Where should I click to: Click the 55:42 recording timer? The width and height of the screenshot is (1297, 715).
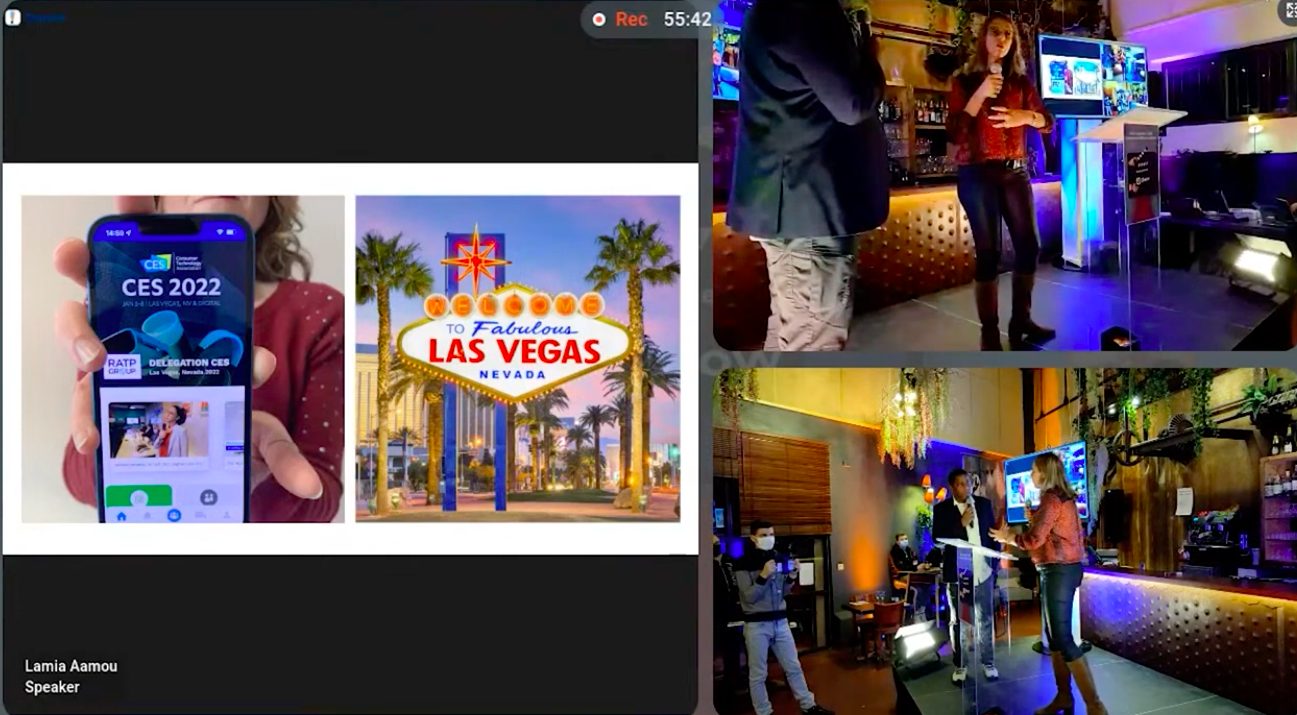[687, 19]
